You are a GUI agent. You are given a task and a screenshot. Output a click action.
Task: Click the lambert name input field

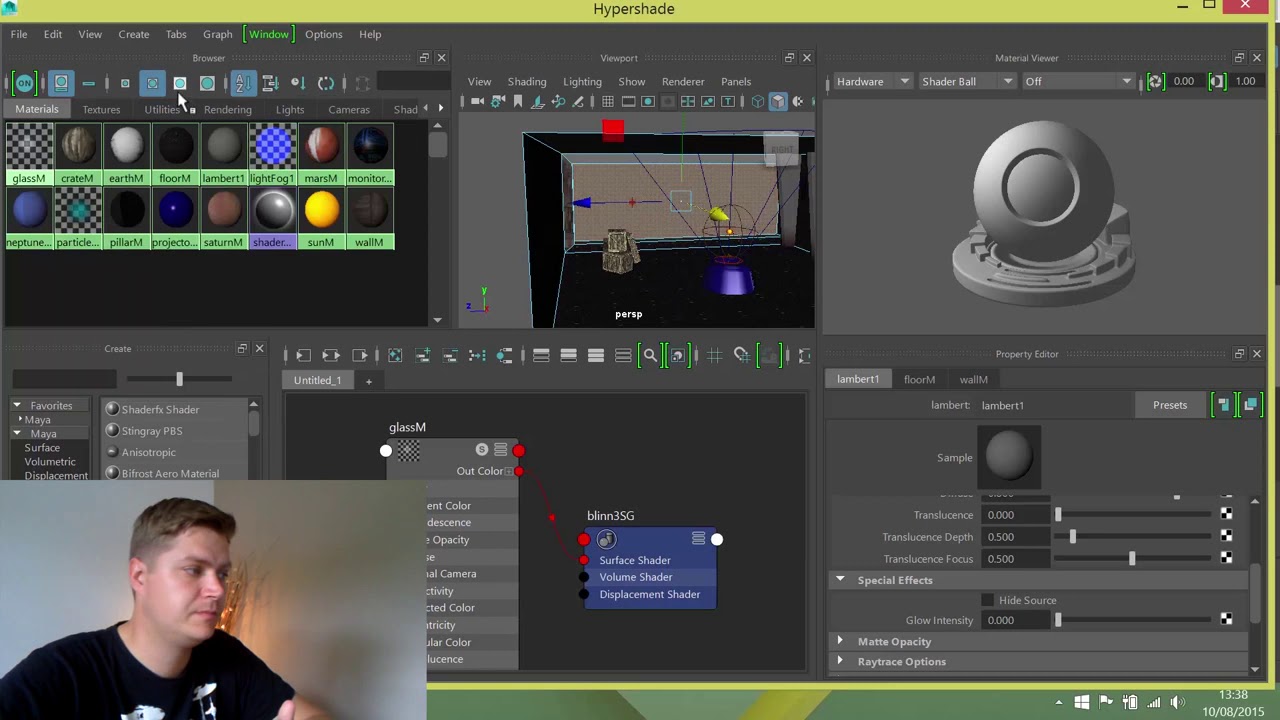tap(1055, 405)
